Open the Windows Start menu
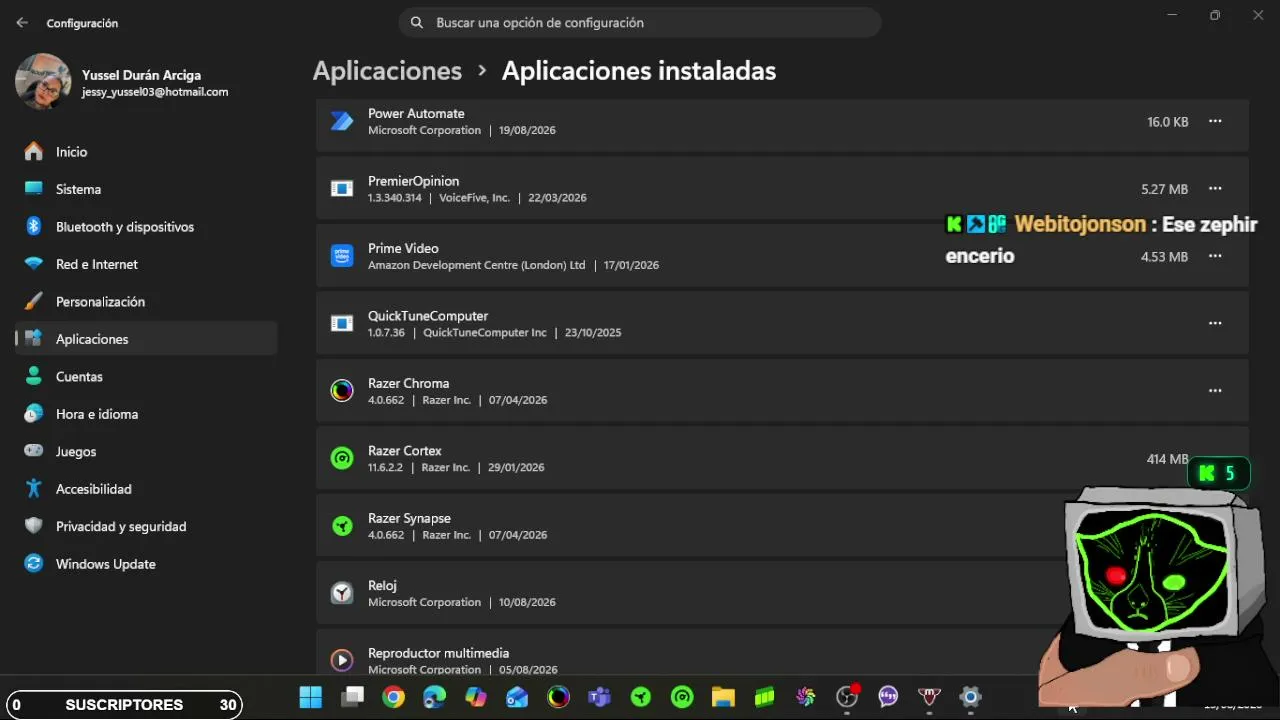Viewport: 1280px width, 720px height. tap(311, 697)
